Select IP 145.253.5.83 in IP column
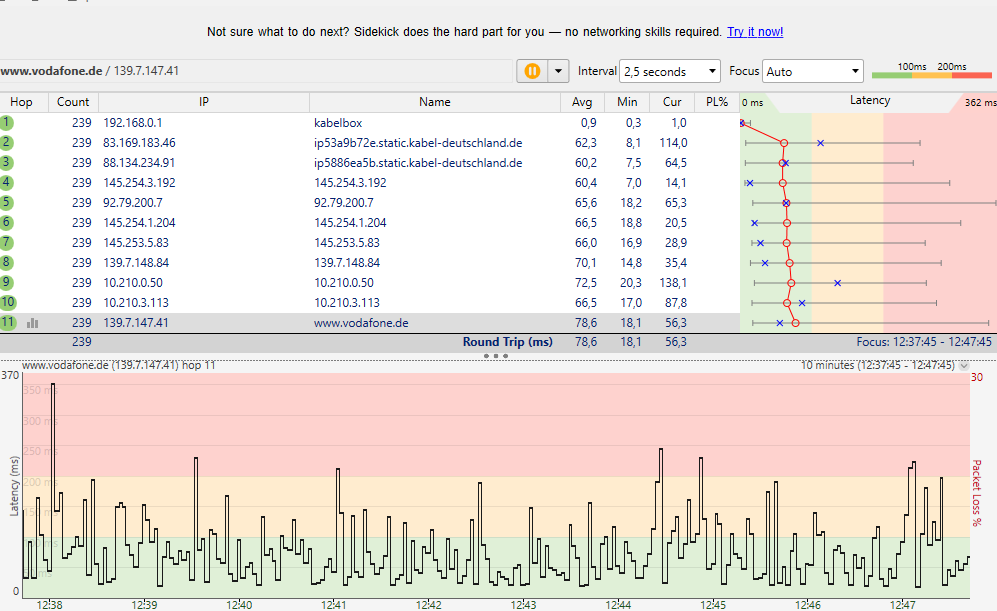The height and width of the screenshot is (611, 997). [x=136, y=243]
